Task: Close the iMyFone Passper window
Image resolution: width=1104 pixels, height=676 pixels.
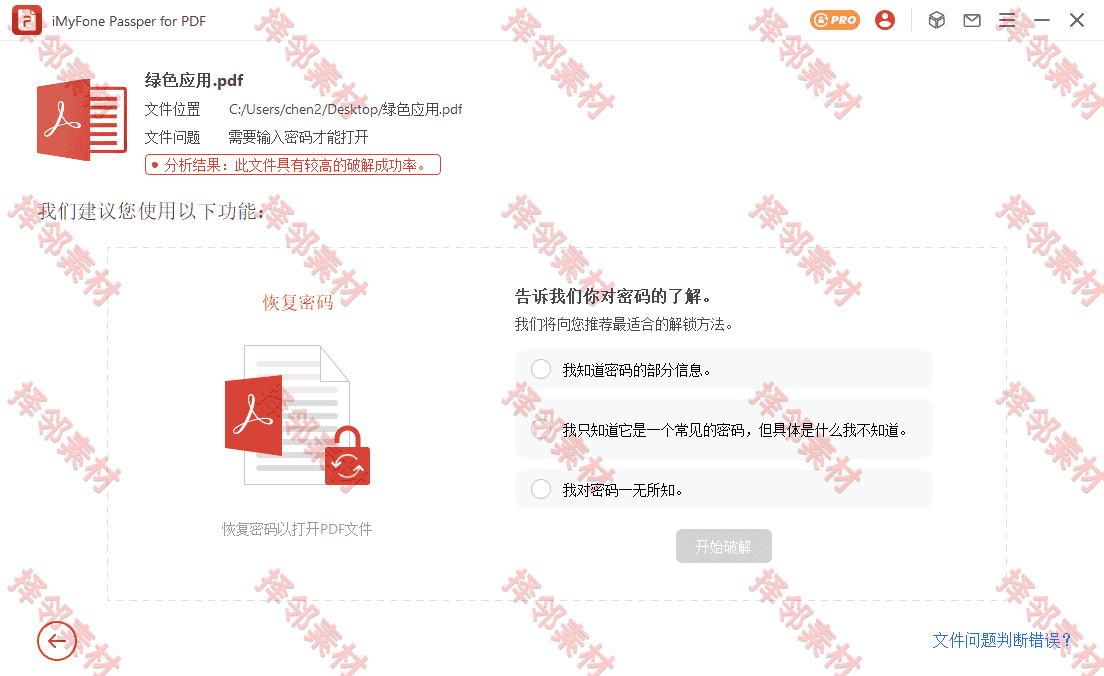Action: pos(1077,20)
